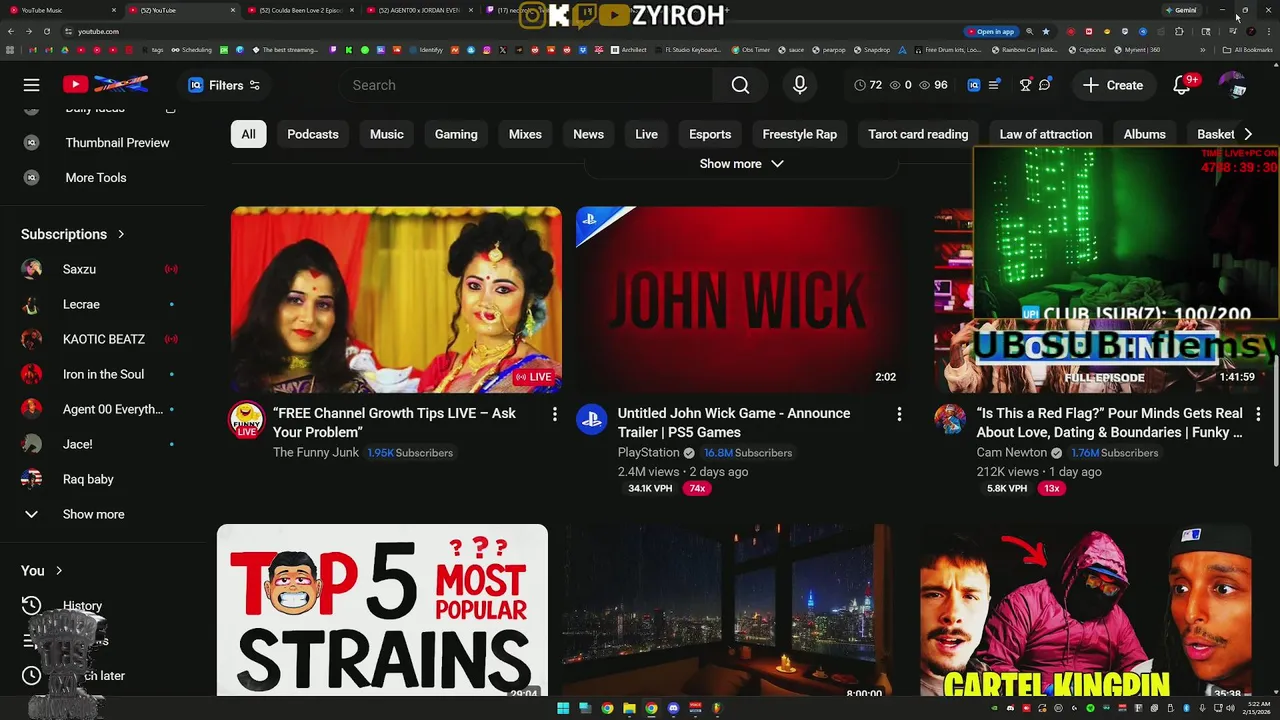Open the John Wick game trailer thumbnail
The width and height of the screenshot is (1280, 720).
click(x=741, y=299)
